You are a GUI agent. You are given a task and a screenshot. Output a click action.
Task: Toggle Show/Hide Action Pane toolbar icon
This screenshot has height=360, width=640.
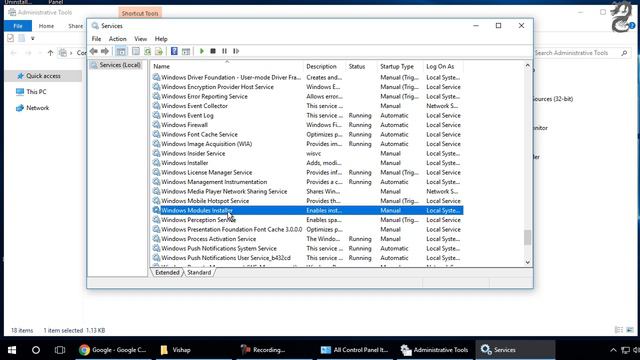tap(186, 51)
